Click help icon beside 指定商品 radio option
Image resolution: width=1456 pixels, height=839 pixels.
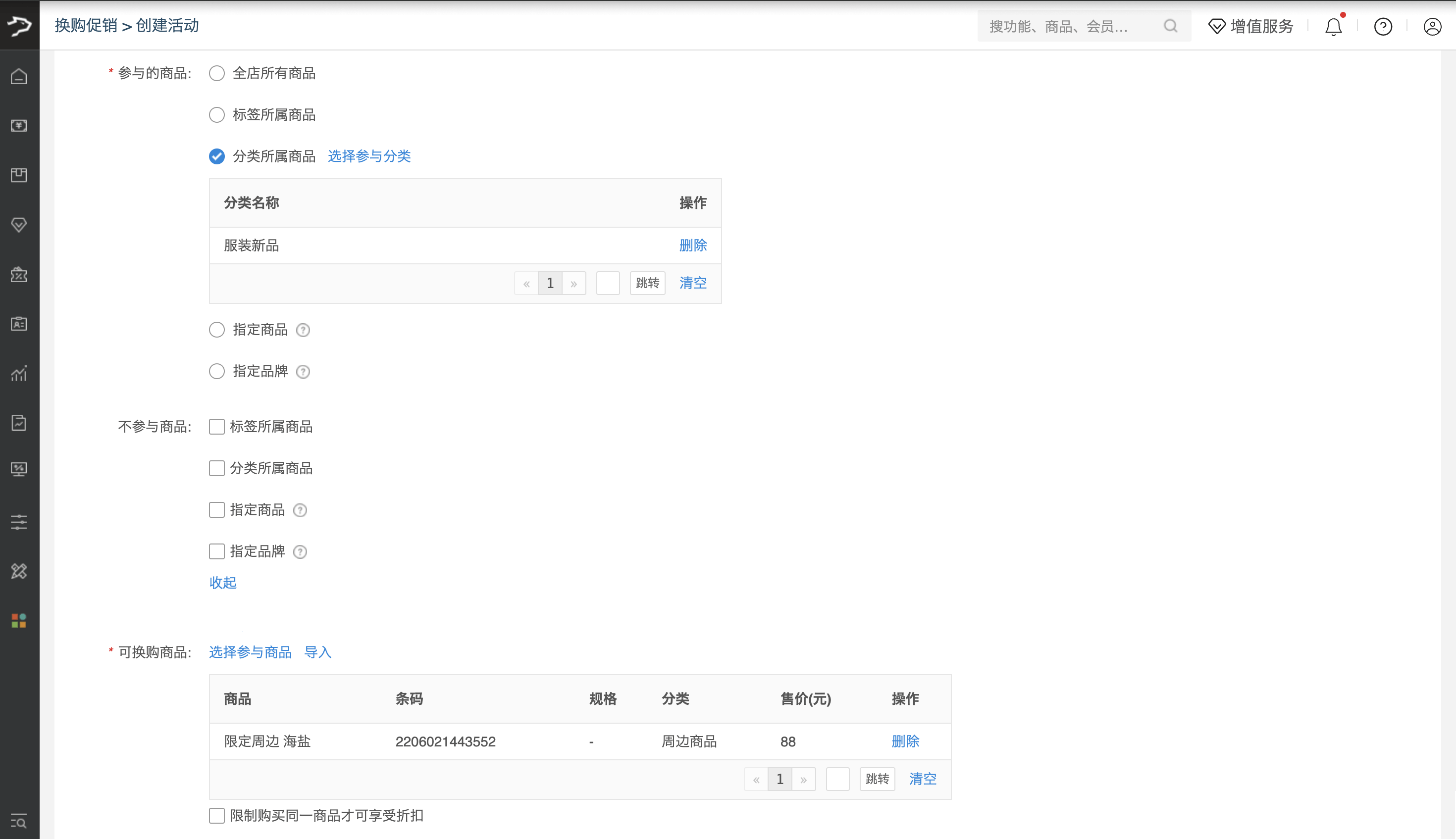click(303, 330)
